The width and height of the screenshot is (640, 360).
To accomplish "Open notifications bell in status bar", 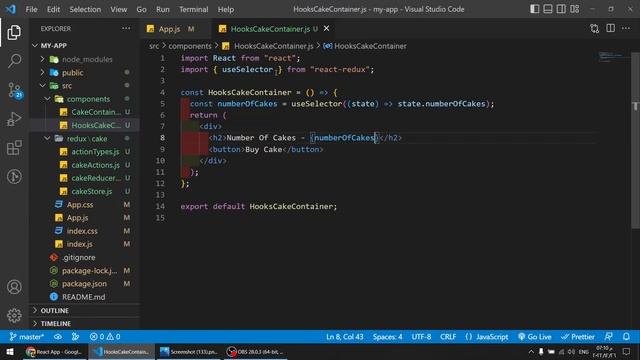I will [626, 337].
